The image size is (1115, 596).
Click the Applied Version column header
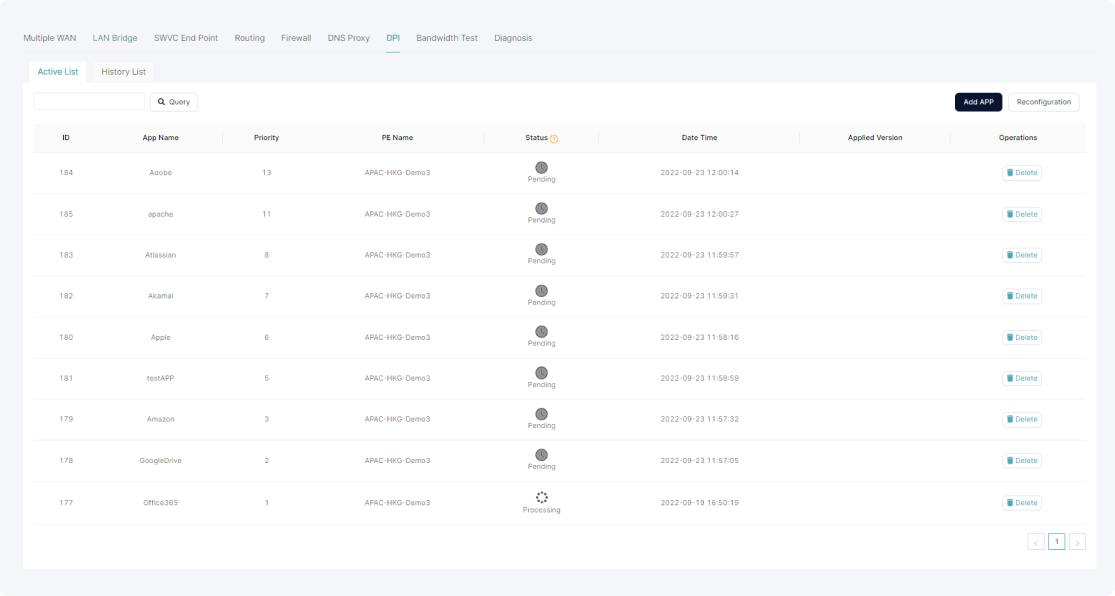875,138
